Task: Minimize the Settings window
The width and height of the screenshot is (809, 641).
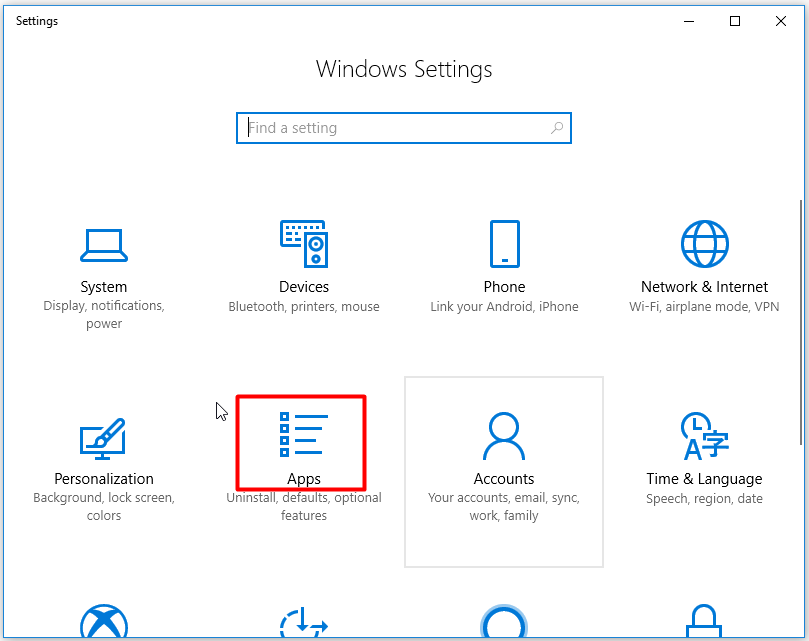Action: [x=689, y=21]
